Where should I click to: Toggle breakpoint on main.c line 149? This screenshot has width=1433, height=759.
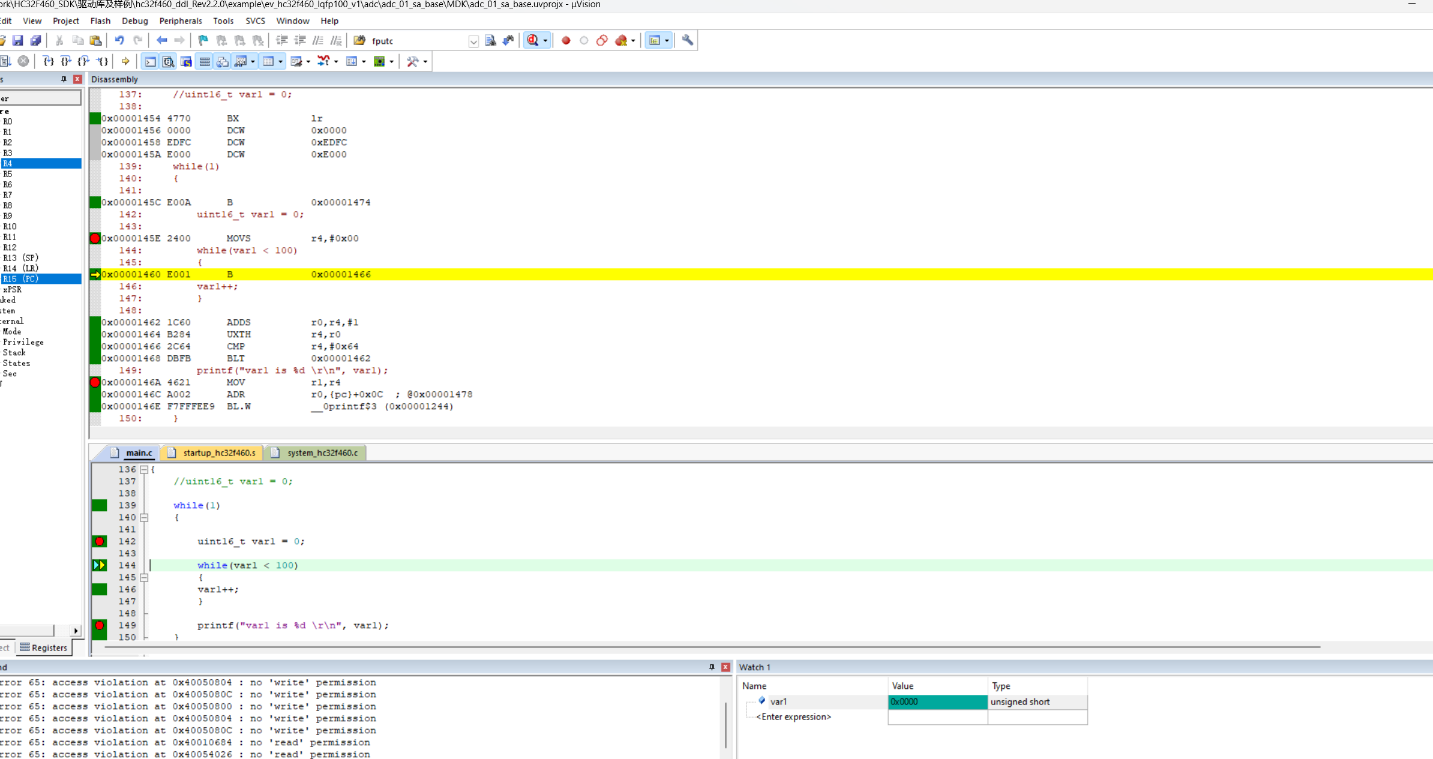[x=99, y=625]
